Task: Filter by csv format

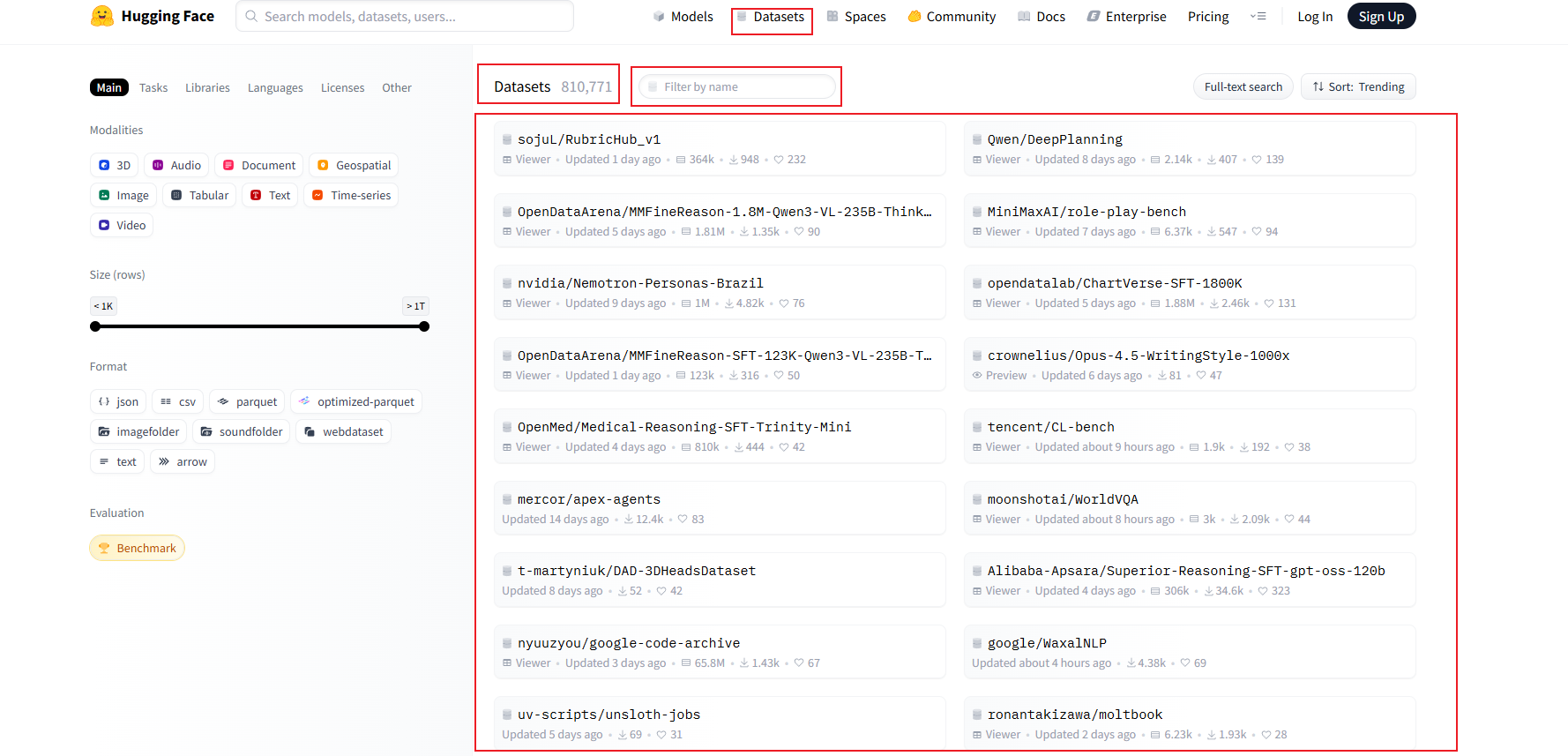Action: tap(178, 401)
